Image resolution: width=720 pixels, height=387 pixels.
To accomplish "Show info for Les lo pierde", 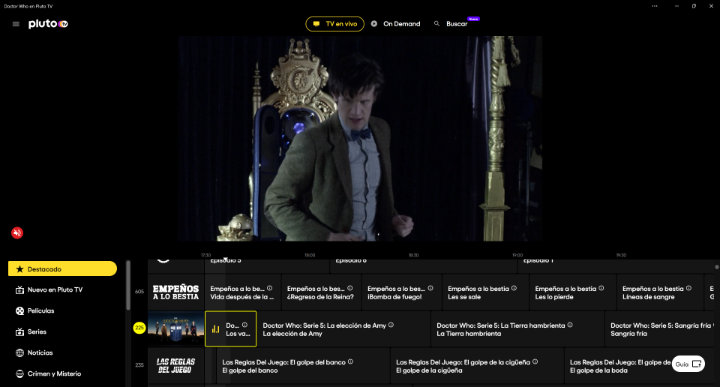I will 601,288.
